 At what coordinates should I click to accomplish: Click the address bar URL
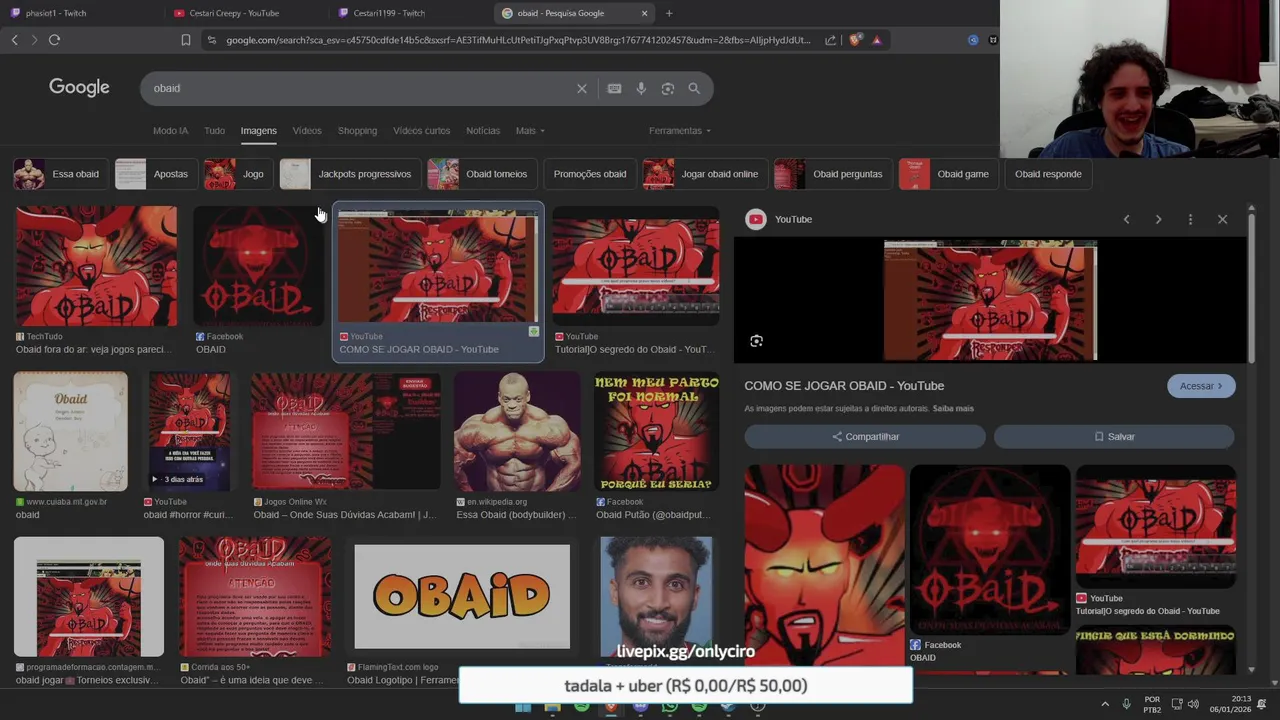(518, 40)
